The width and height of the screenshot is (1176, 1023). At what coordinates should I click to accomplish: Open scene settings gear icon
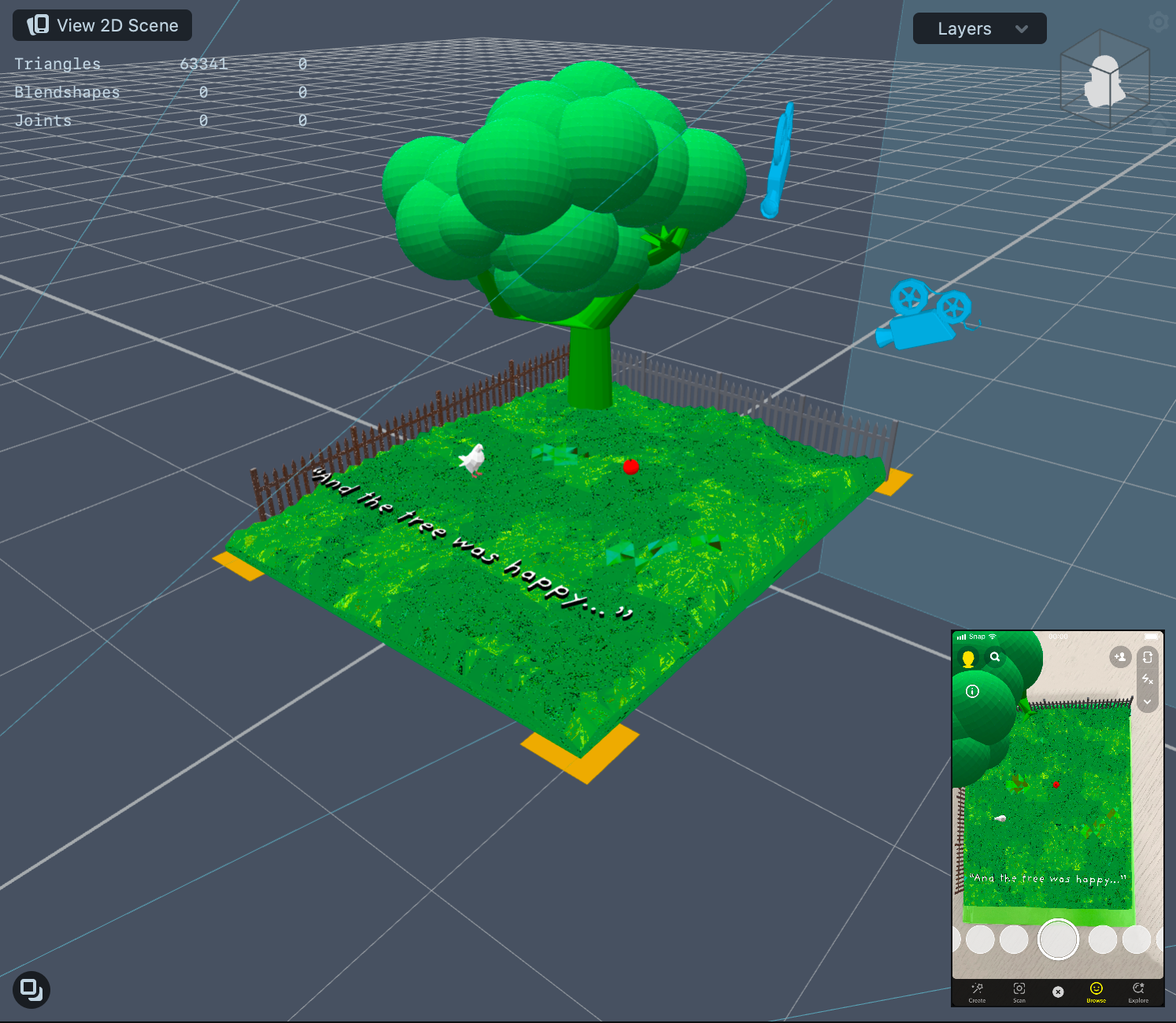point(1159,22)
